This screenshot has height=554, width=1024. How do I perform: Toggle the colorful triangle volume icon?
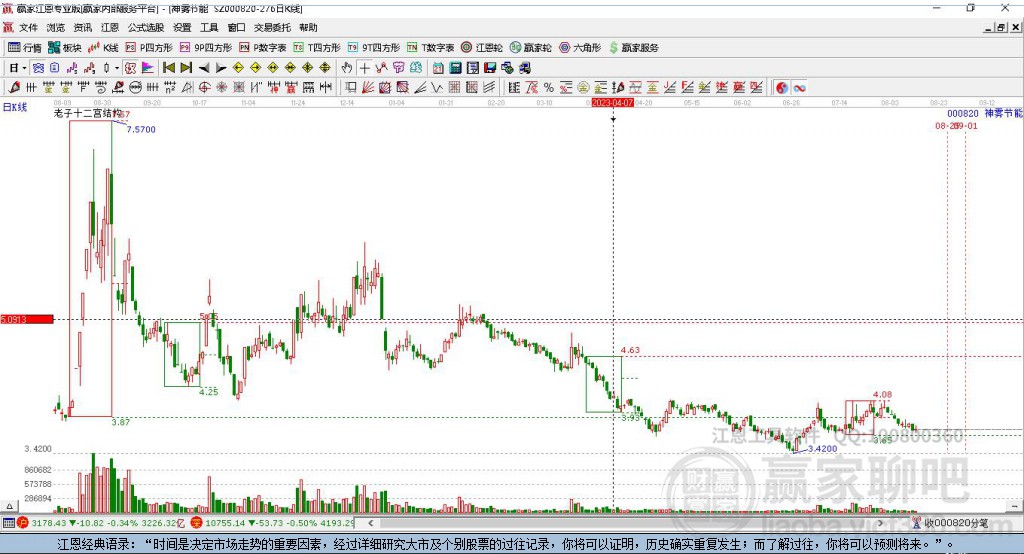coord(148,68)
